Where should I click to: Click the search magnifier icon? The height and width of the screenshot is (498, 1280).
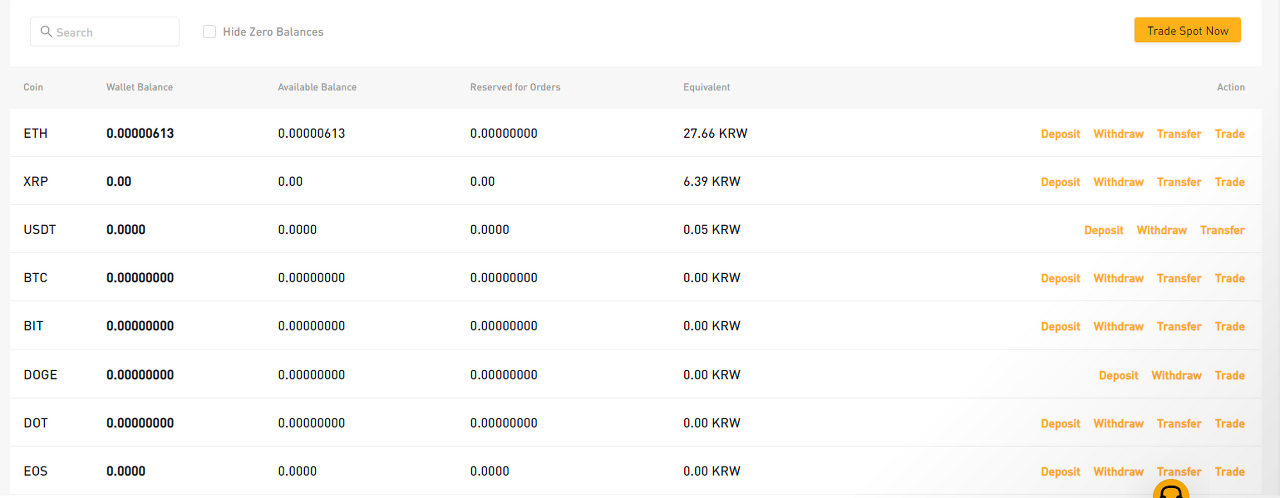click(x=46, y=32)
